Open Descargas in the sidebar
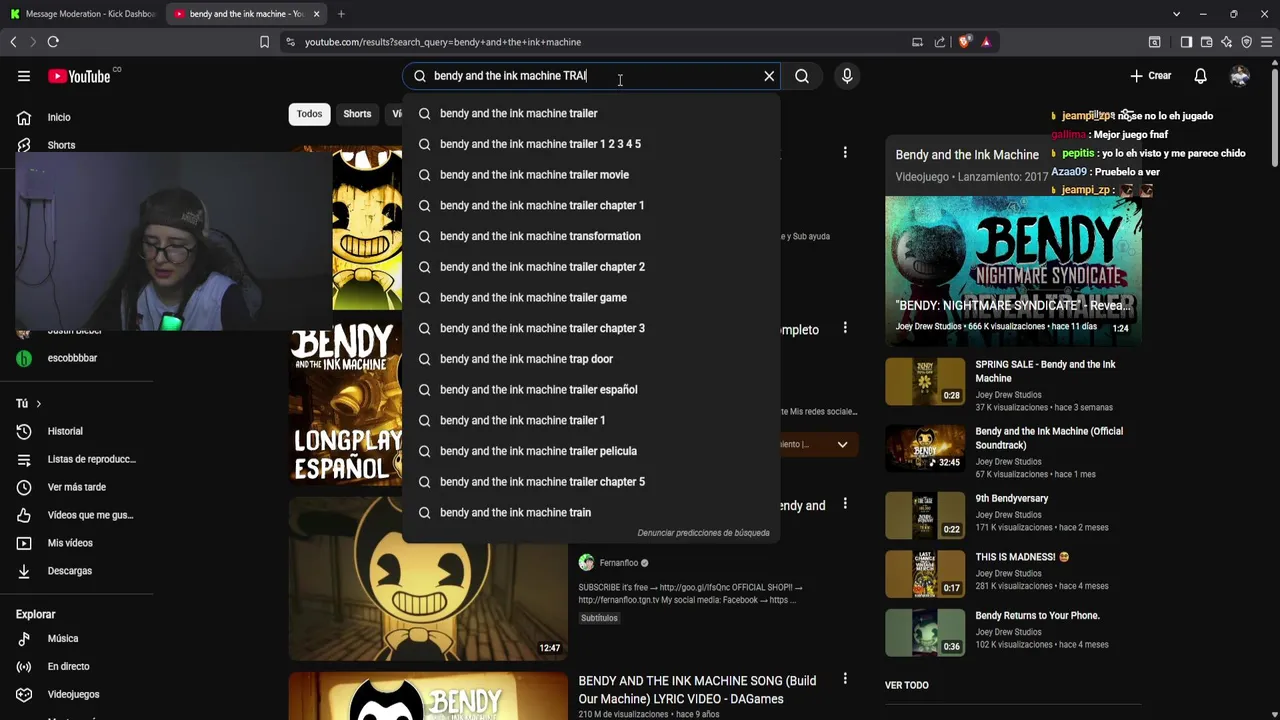Screen dimensions: 1280x720 coord(69,571)
